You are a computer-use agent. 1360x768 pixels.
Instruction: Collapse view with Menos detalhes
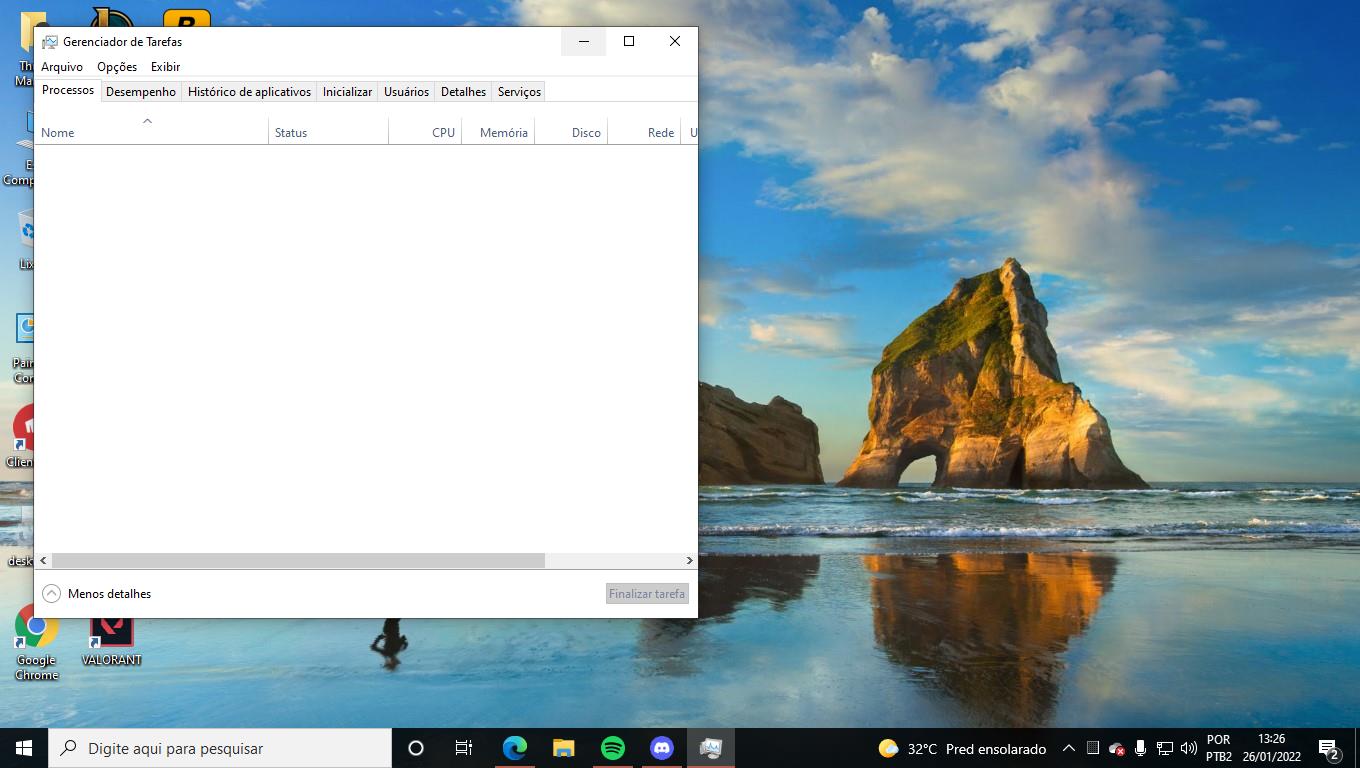(x=97, y=594)
